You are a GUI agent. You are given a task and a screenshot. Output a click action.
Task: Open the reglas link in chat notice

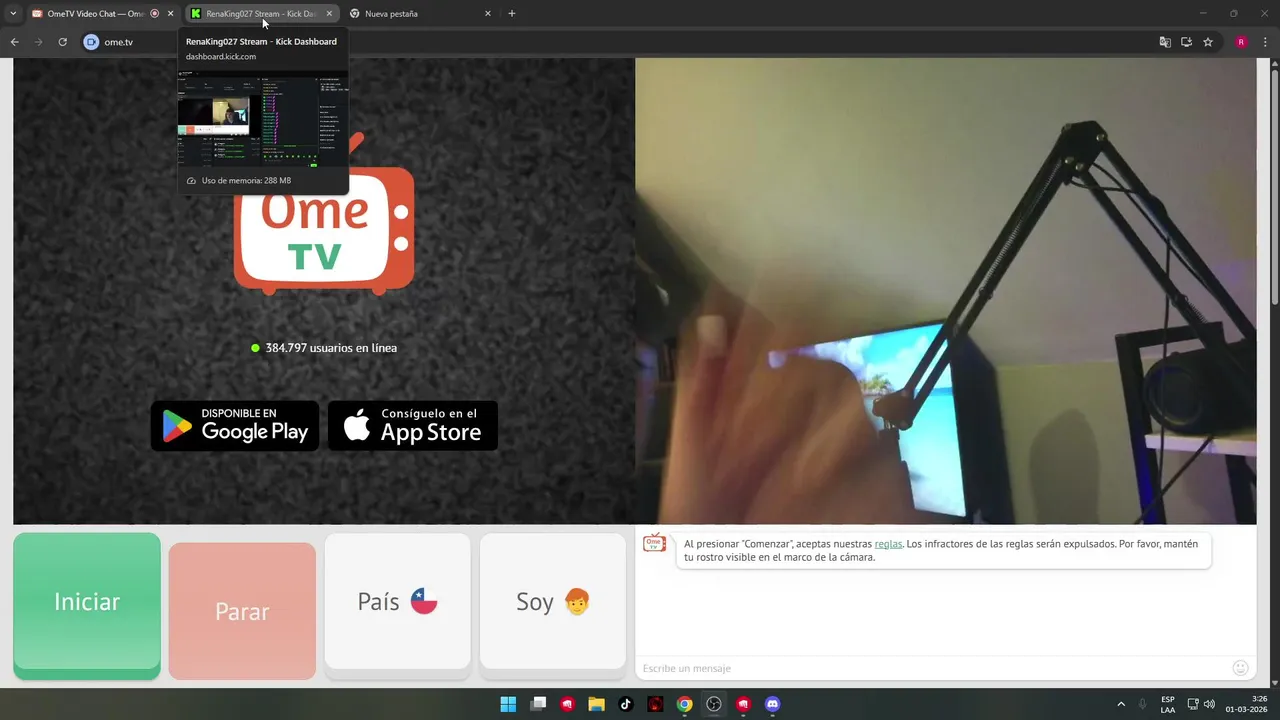(888, 544)
